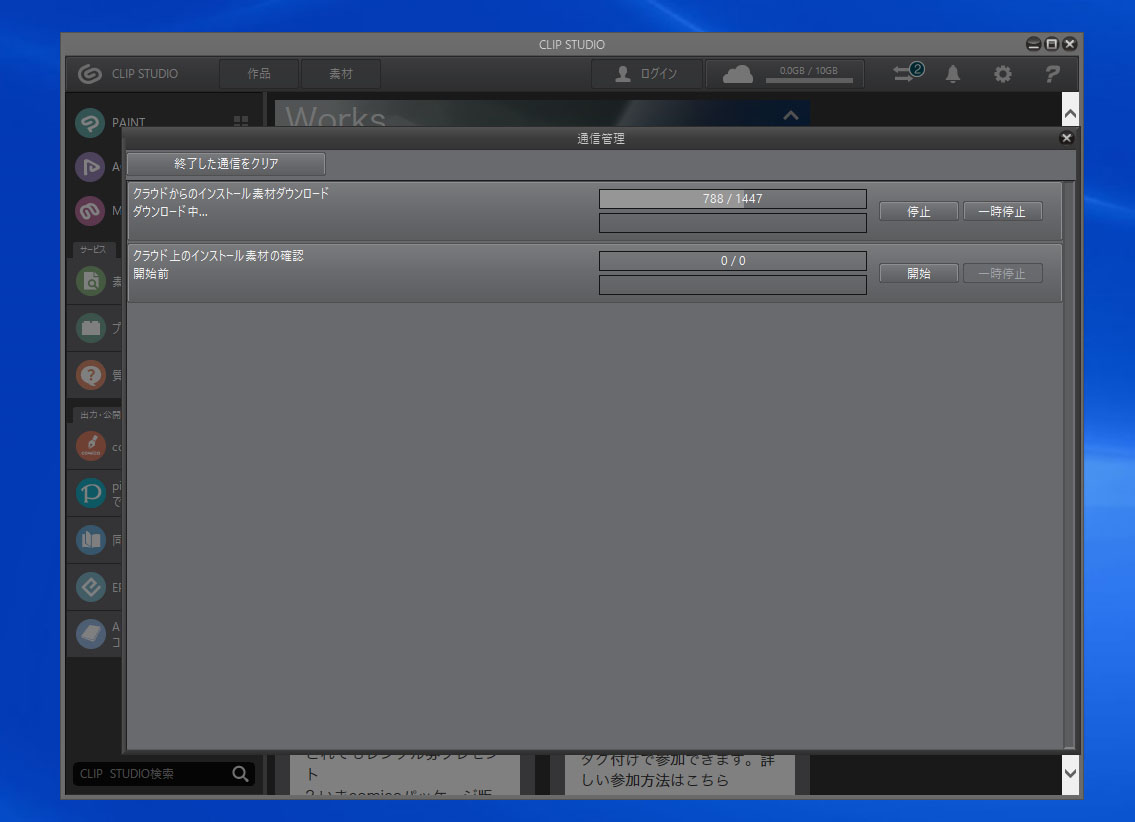Open the pixiv sidebar icon
Viewport: 1135px width, 822px height.
pos(90,493)
